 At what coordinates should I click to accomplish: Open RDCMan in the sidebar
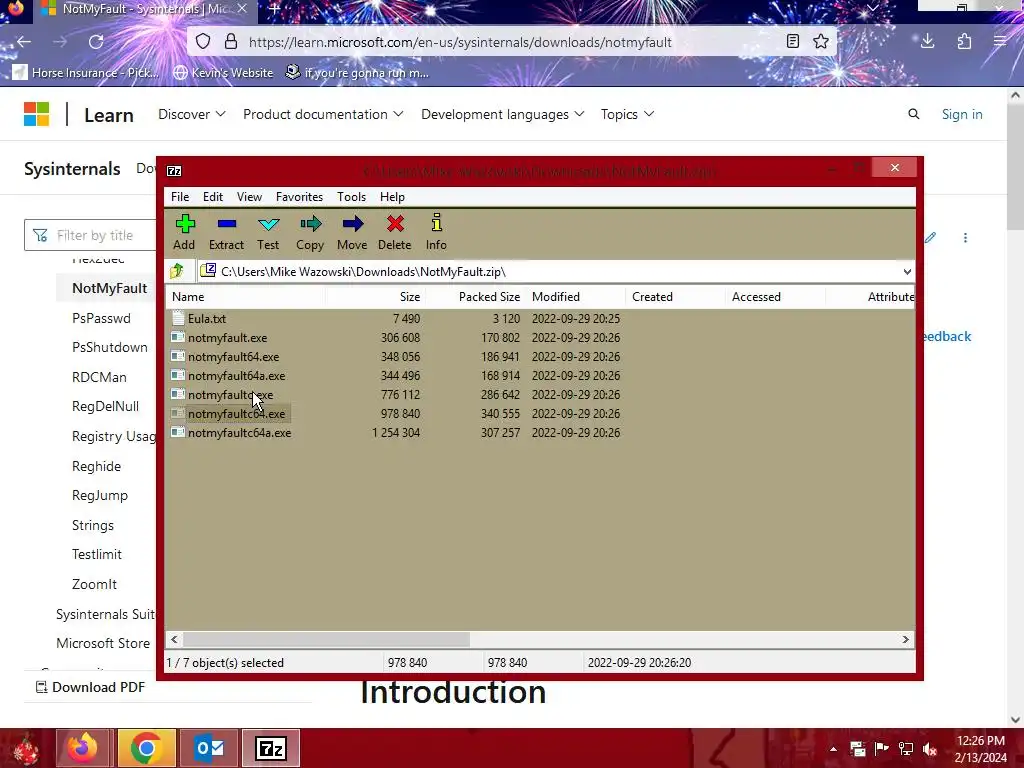click(x=99, y=377)
